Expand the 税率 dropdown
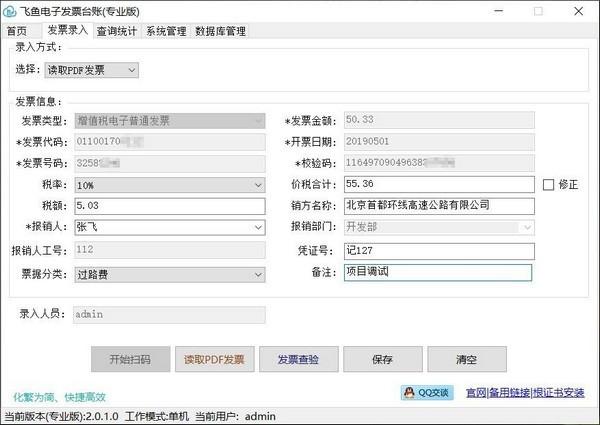 coord(170,185)
